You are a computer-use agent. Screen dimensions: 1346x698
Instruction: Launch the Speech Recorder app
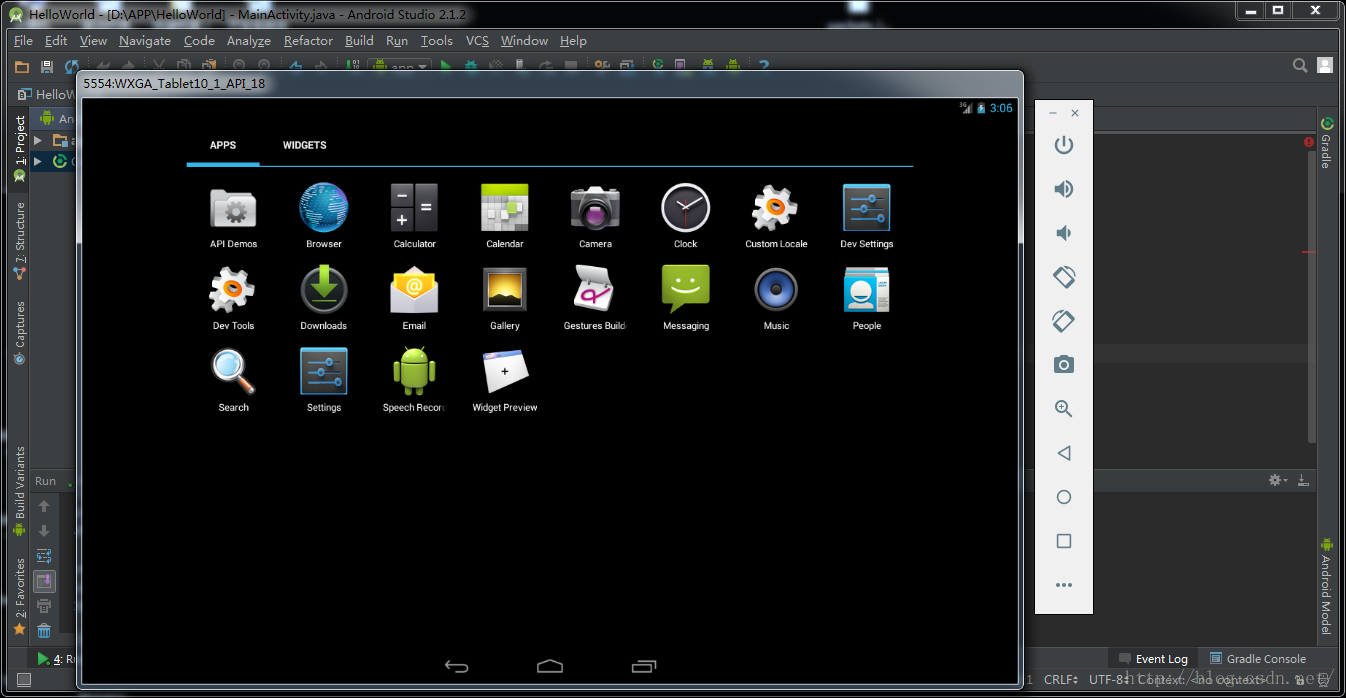[x=414, y=380]
